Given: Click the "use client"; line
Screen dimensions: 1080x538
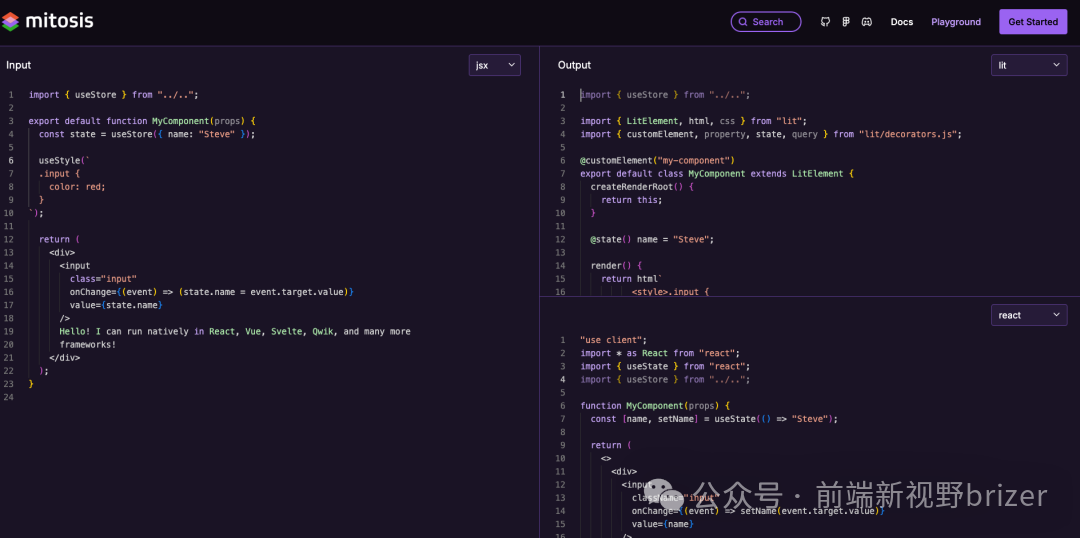Looking at the screenshot, I should (613, 340).
